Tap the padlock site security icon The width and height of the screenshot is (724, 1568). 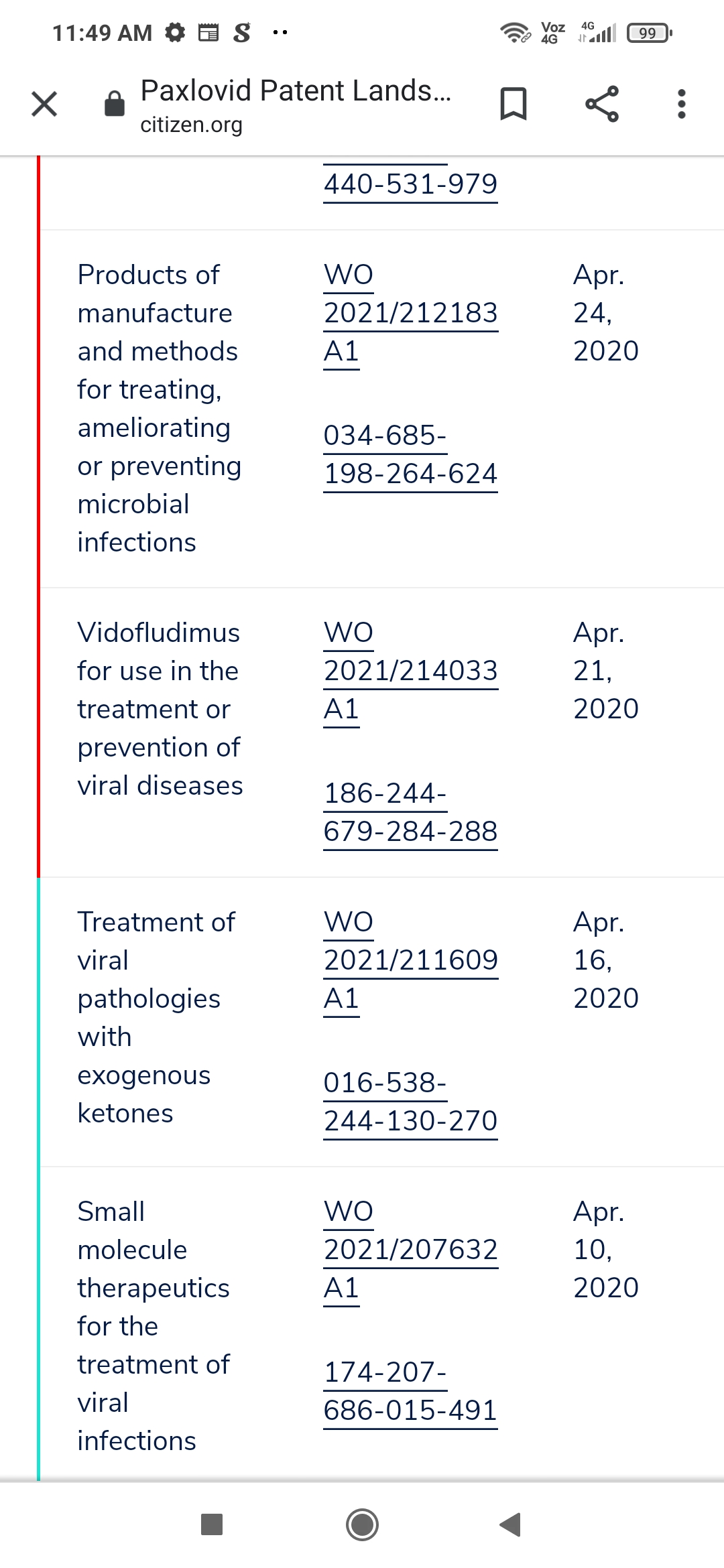tap(115, 105)
